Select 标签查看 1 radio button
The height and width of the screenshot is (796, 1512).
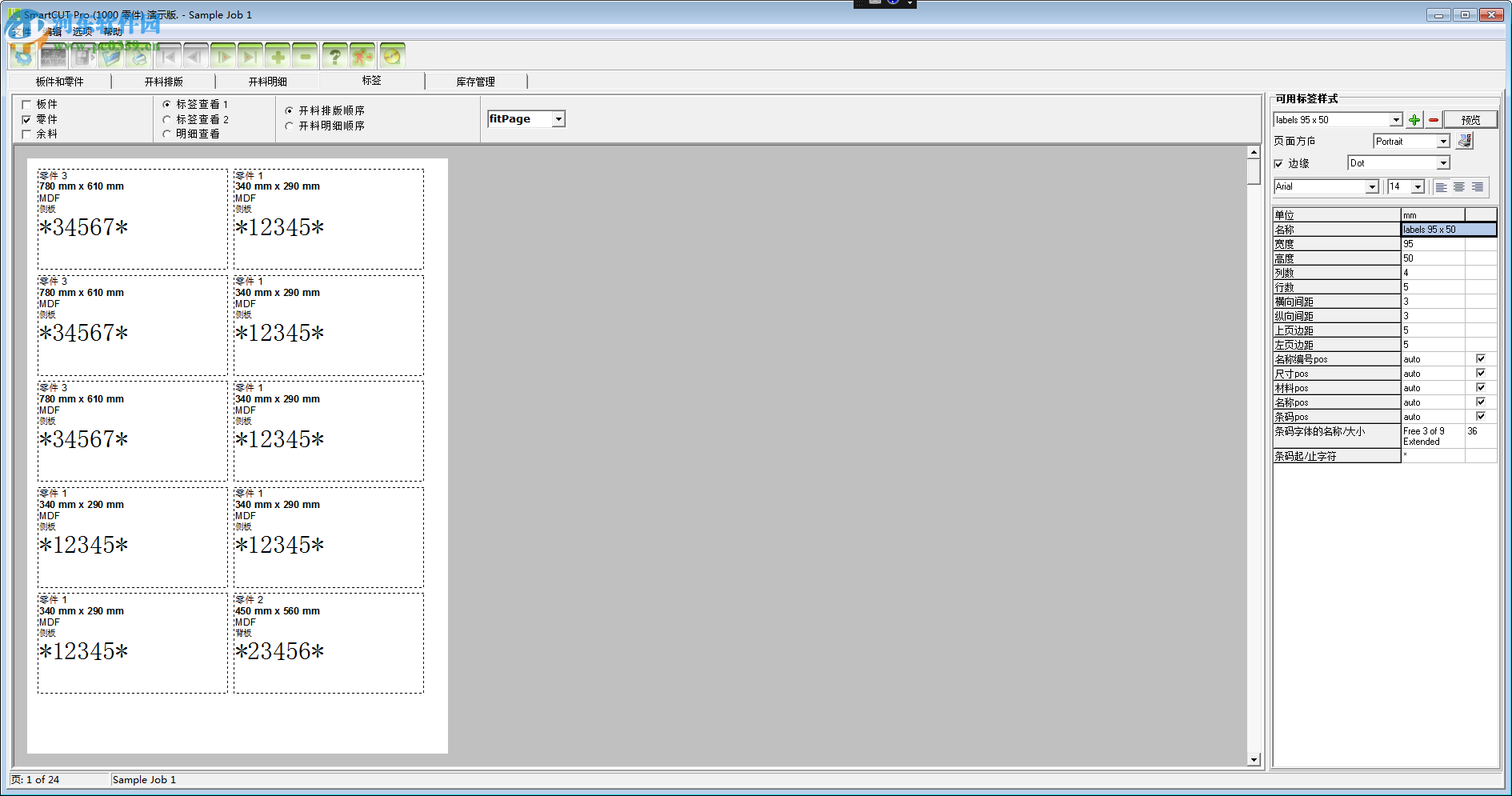click(x=166, y=105)
